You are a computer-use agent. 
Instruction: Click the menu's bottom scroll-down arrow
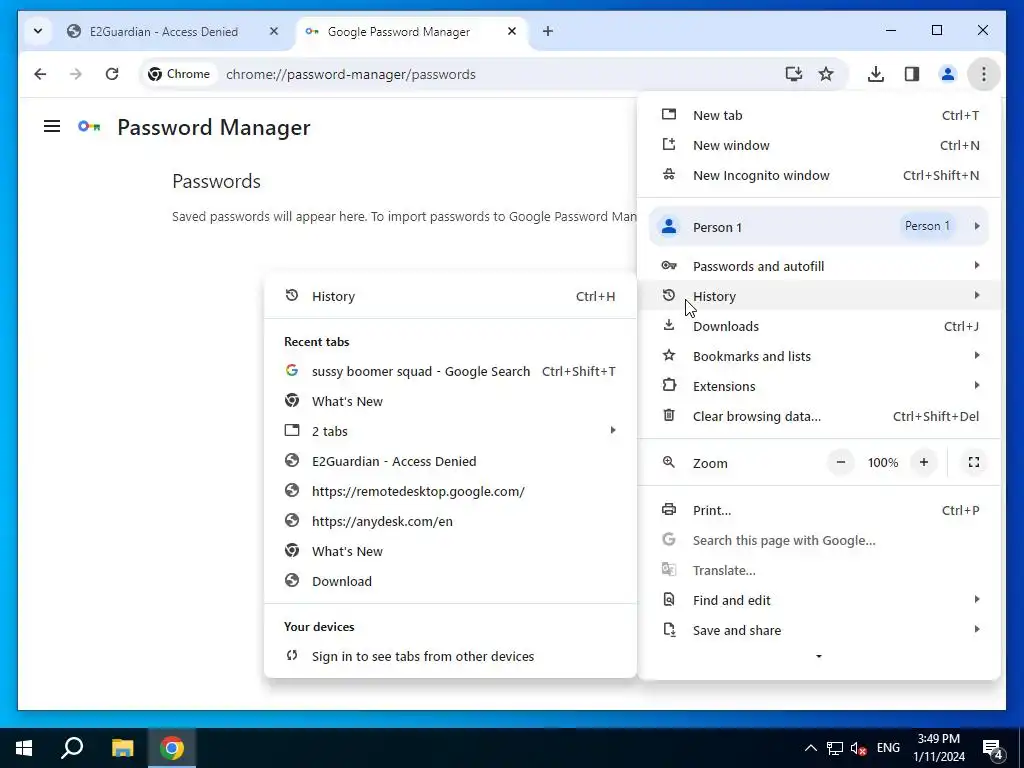819,656
